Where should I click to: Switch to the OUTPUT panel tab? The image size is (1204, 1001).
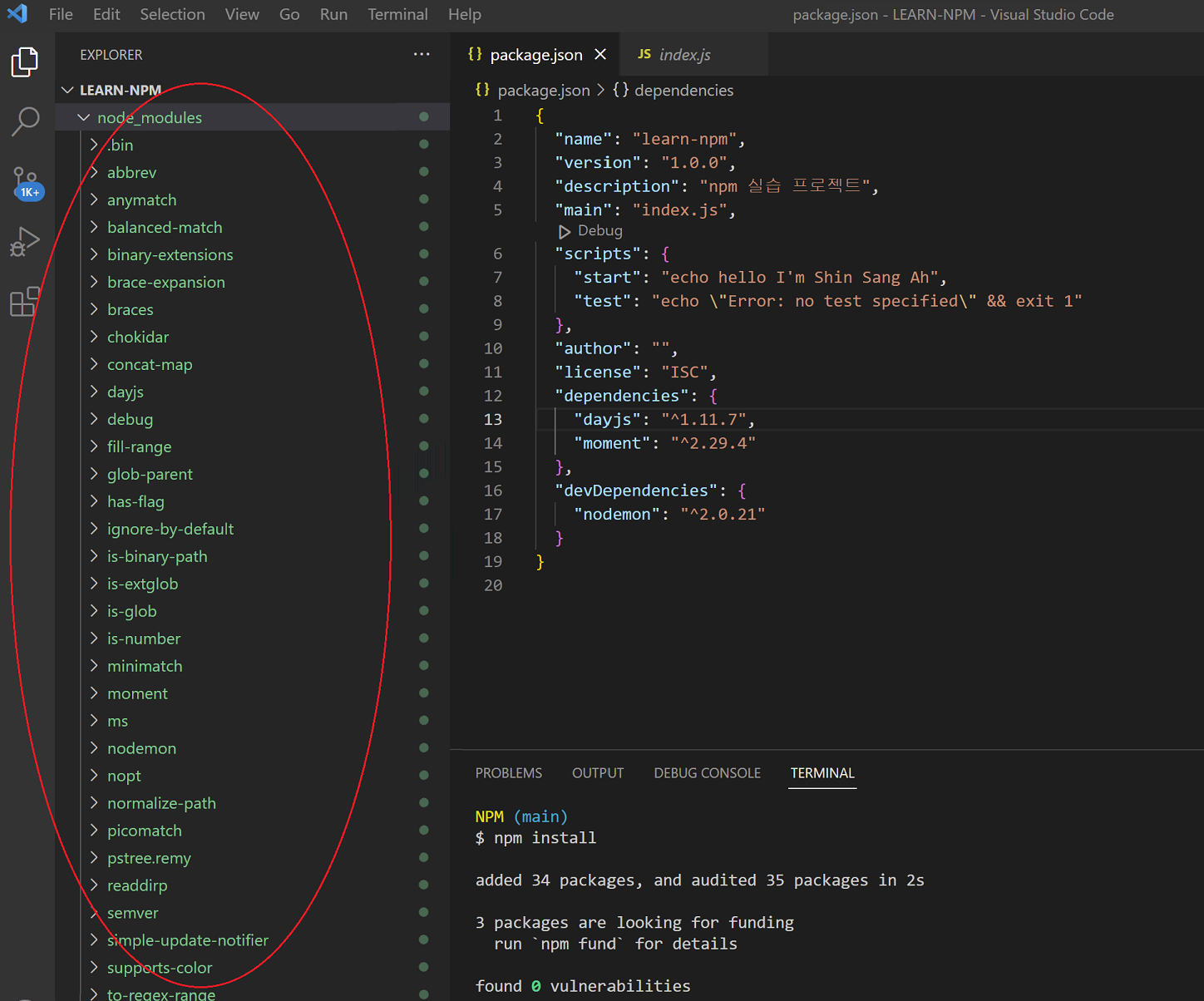(x=598, y=773)
